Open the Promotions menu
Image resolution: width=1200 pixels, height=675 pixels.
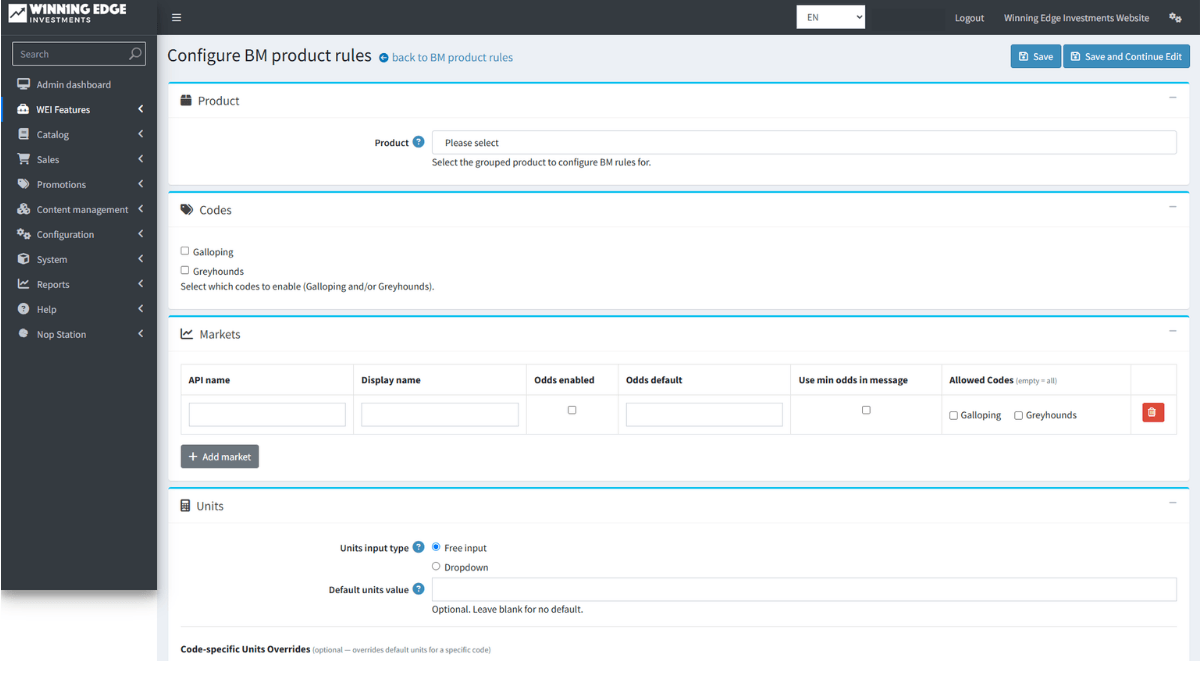pyautogui.click(x=79, y=184)
